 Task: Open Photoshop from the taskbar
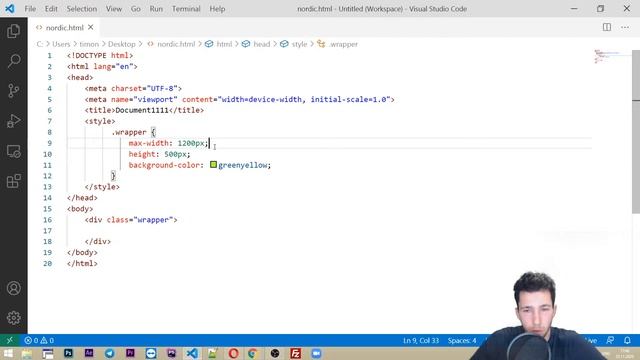pos(68,353)
